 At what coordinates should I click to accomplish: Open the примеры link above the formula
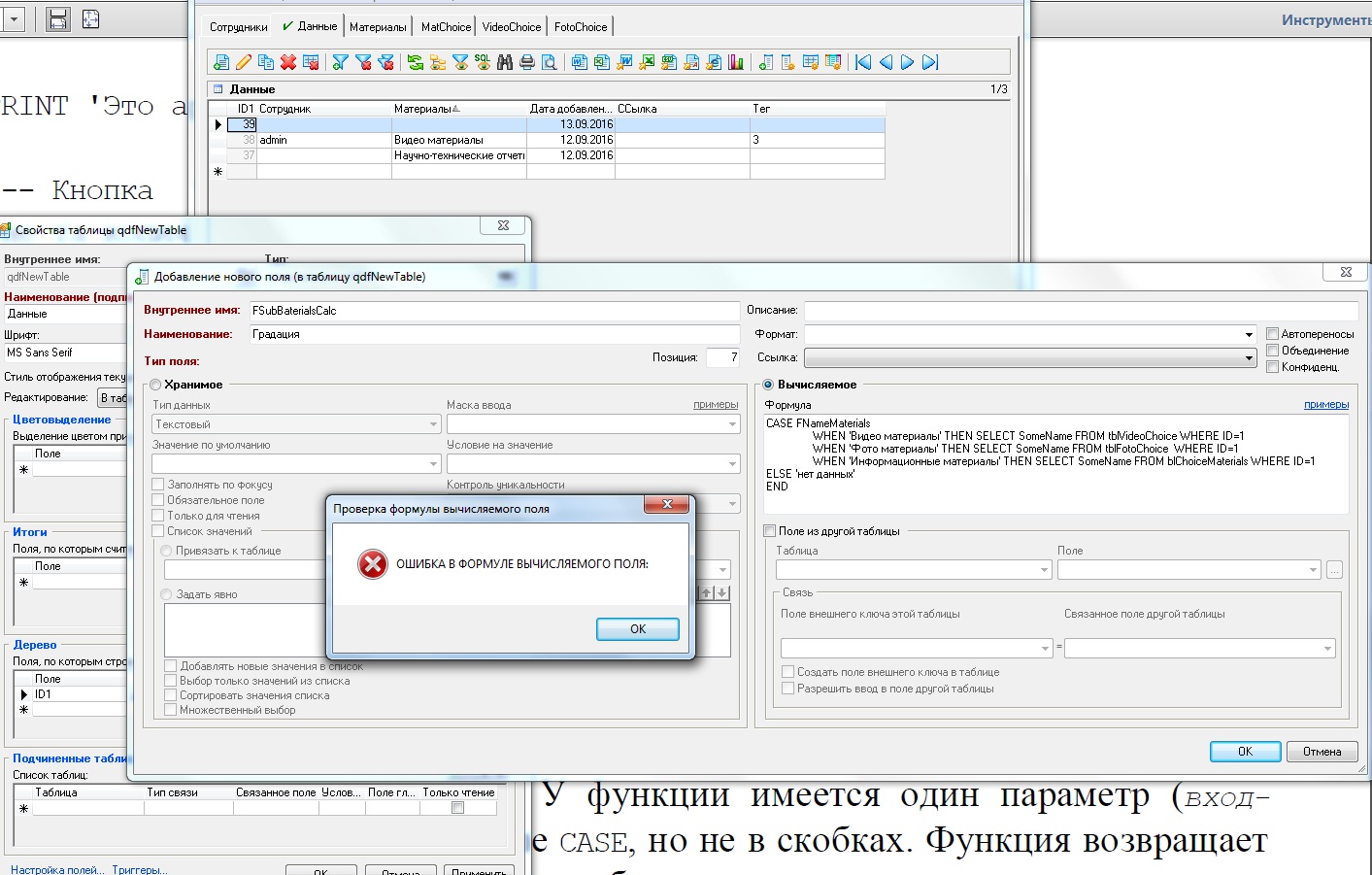[x=1325, y=405]
